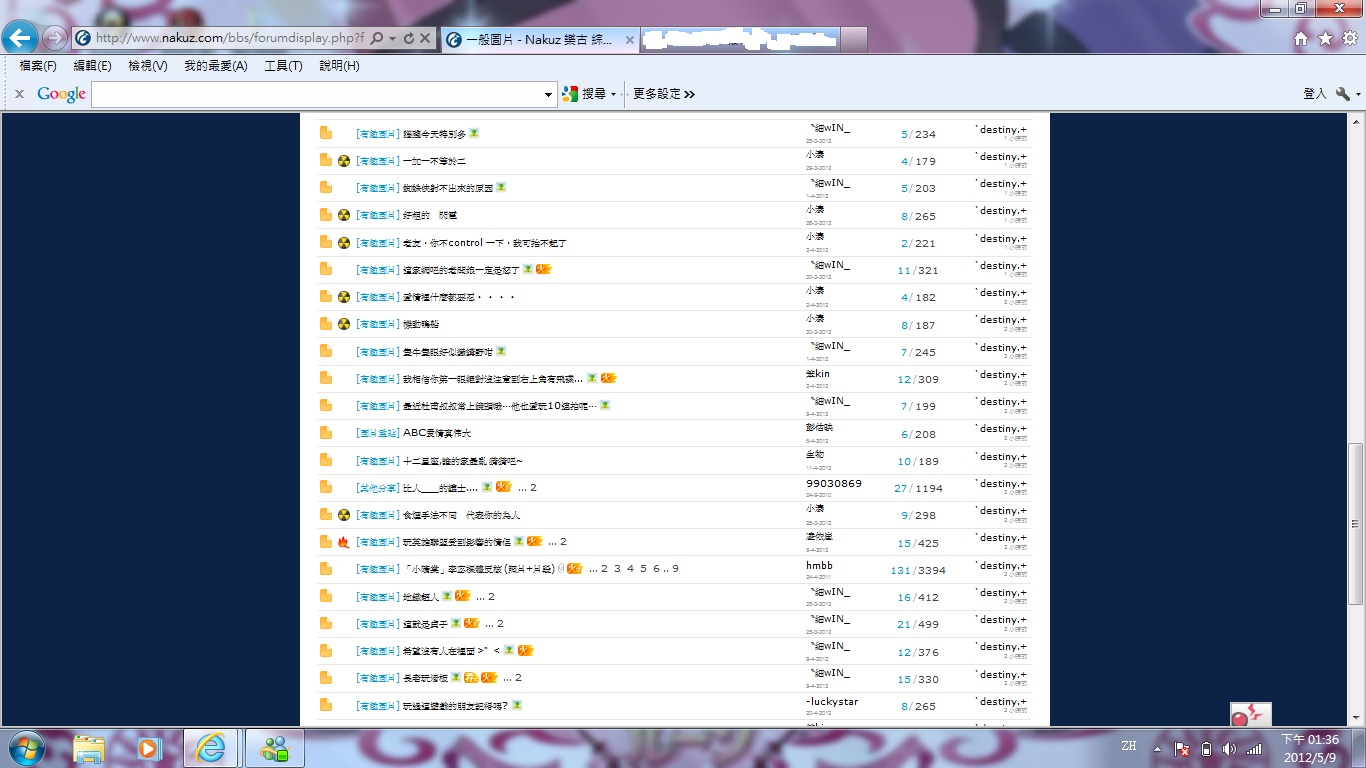Open the browser Tools gear icon
Image resolution: width=1366 pixels, height=768 pixels.
(x=1349, y=38)
